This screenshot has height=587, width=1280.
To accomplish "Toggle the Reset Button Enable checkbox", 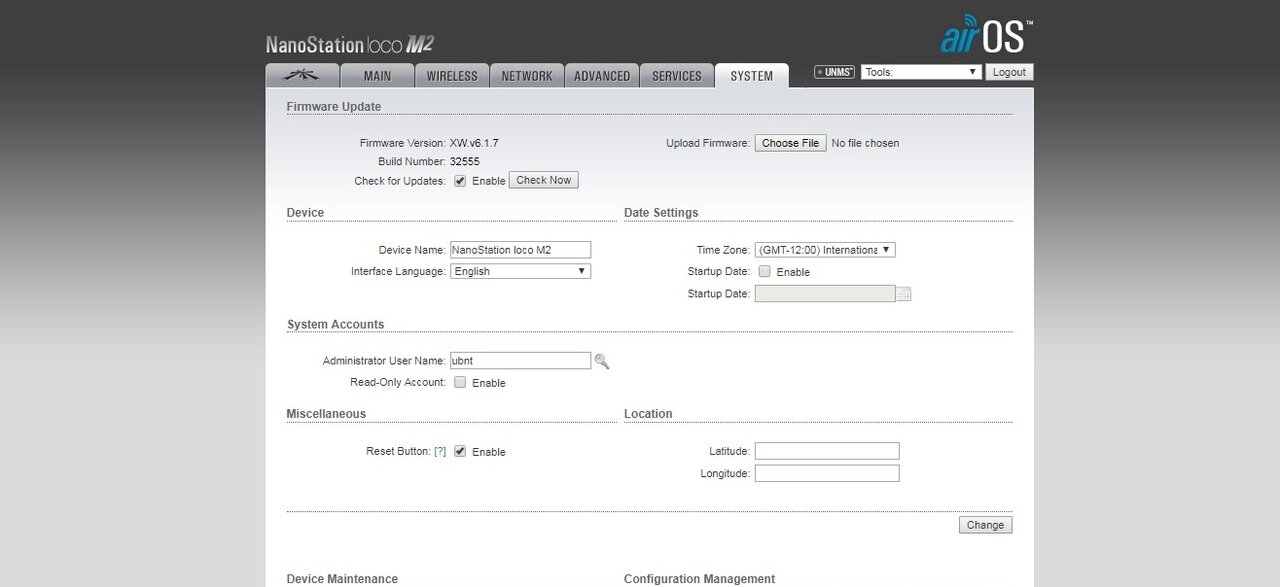I will click(460, 451).
